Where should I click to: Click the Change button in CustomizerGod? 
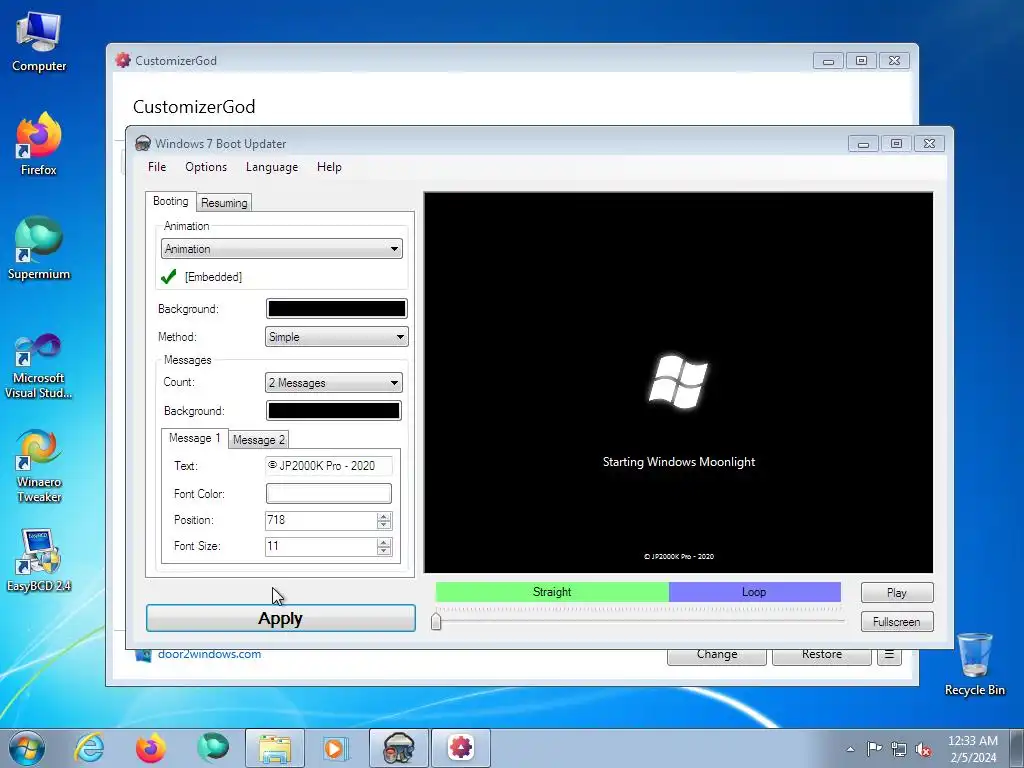pyautogui.click(x=716, y=655)
